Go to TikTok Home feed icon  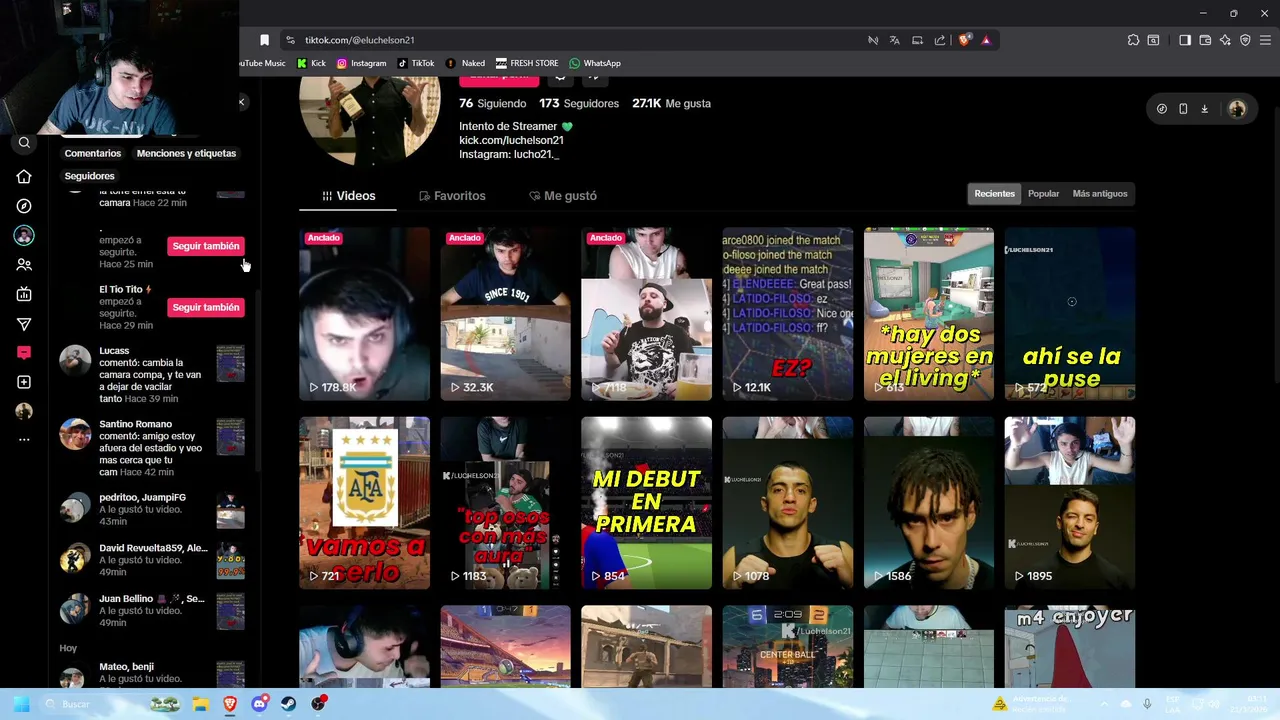pos(24,177)
